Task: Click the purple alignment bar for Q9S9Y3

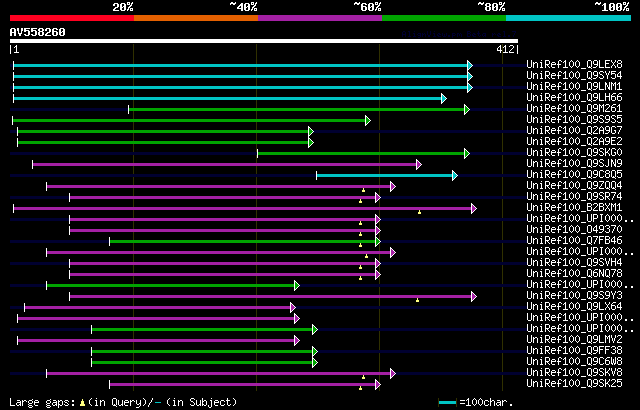Action: pyautogui.click(x=273, y=297)
